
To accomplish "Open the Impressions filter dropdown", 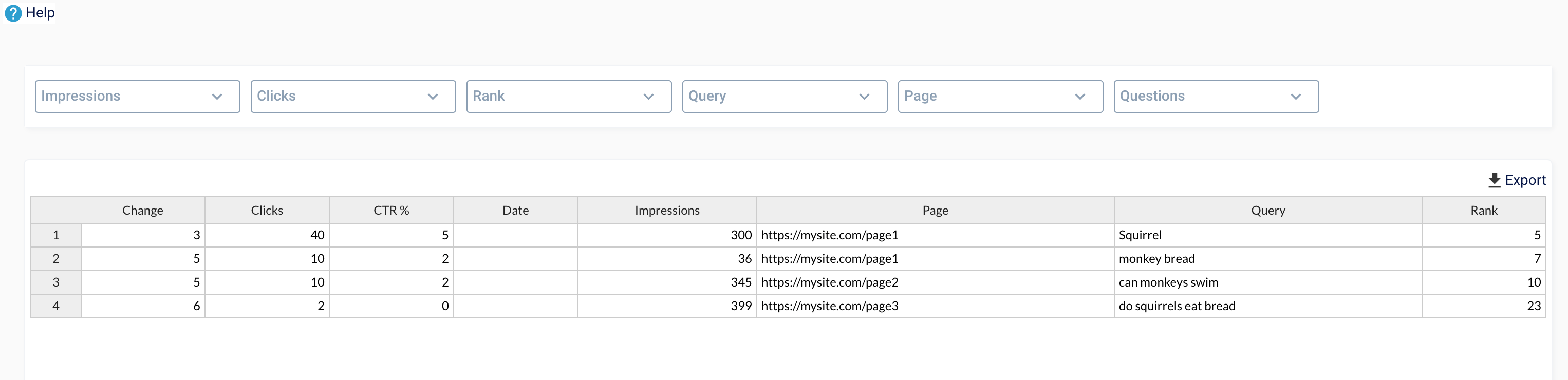I will click(138, 96).
